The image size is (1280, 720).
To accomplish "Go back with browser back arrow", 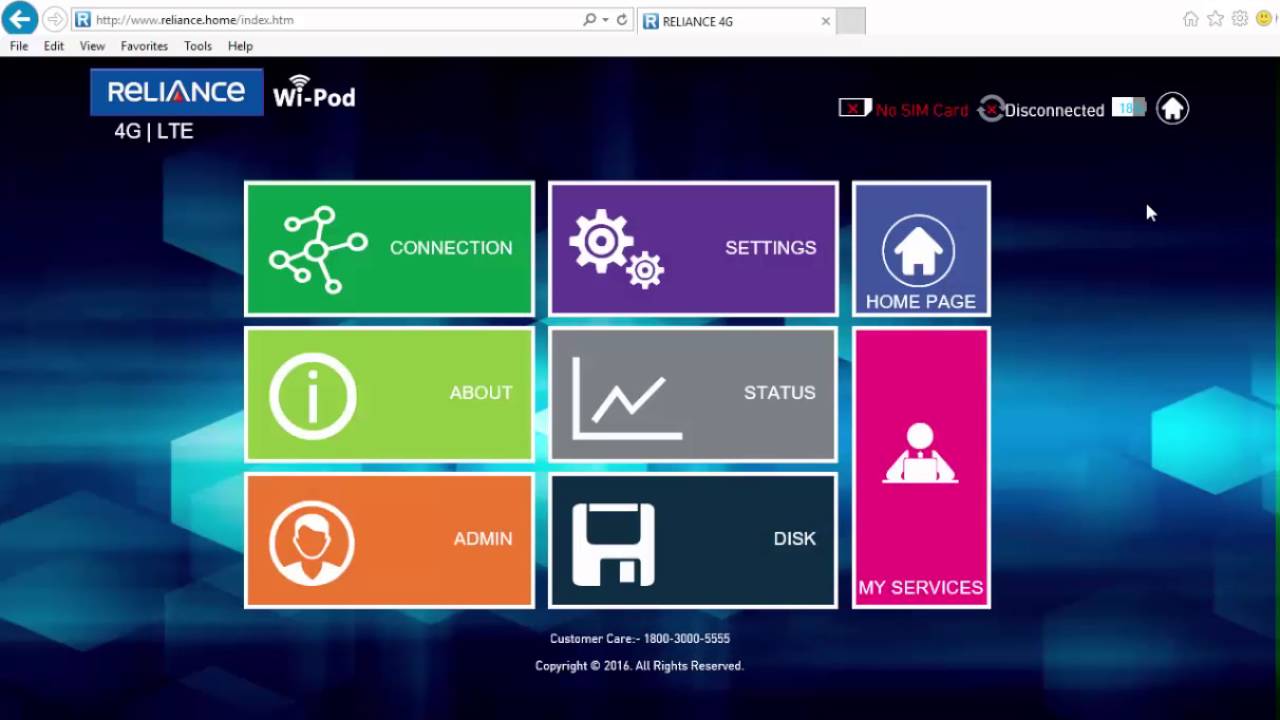I will [19, 19].
